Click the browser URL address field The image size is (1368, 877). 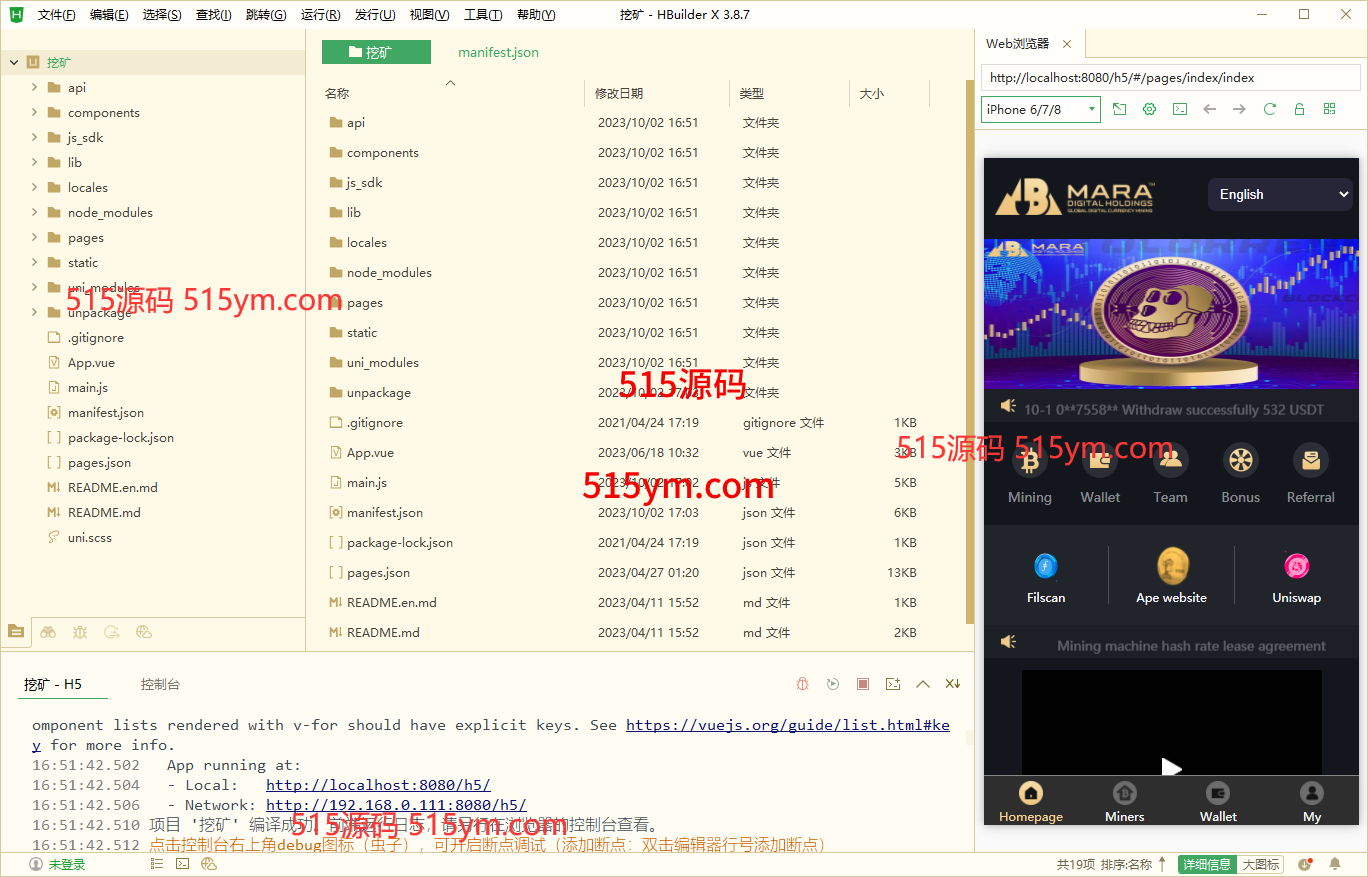1170,77
